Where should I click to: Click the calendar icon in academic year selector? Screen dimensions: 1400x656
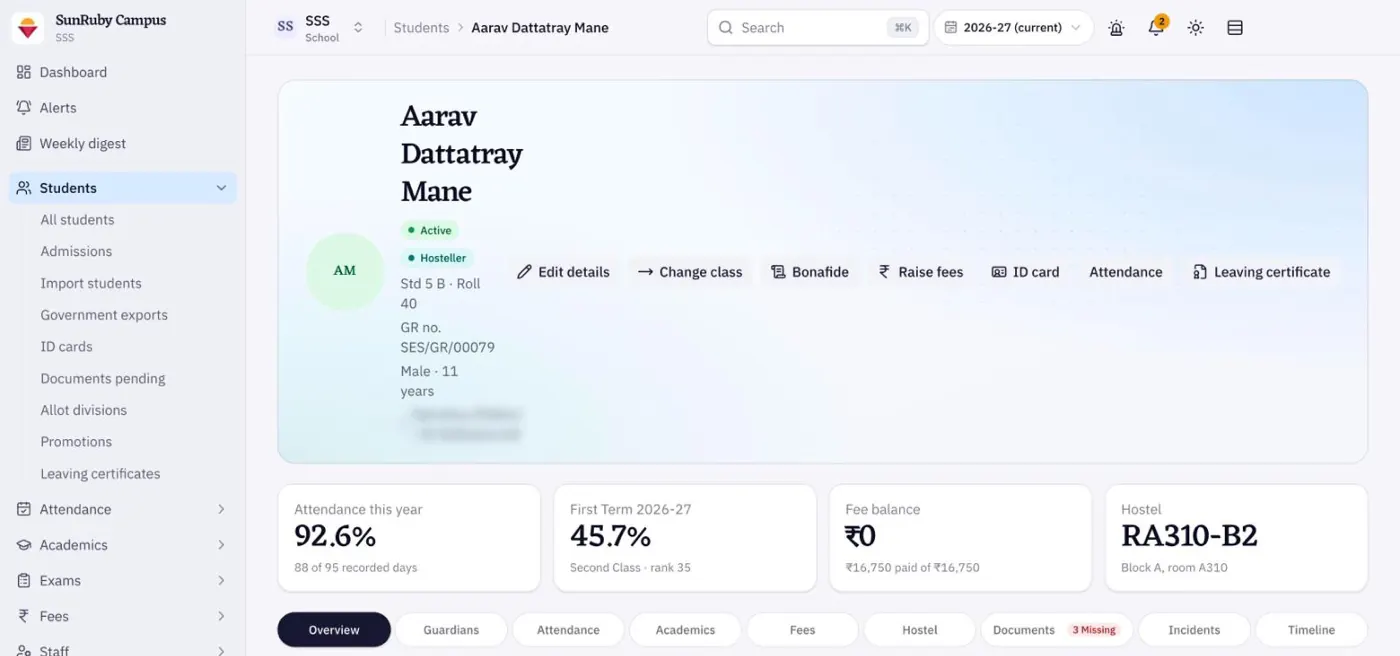951,28
